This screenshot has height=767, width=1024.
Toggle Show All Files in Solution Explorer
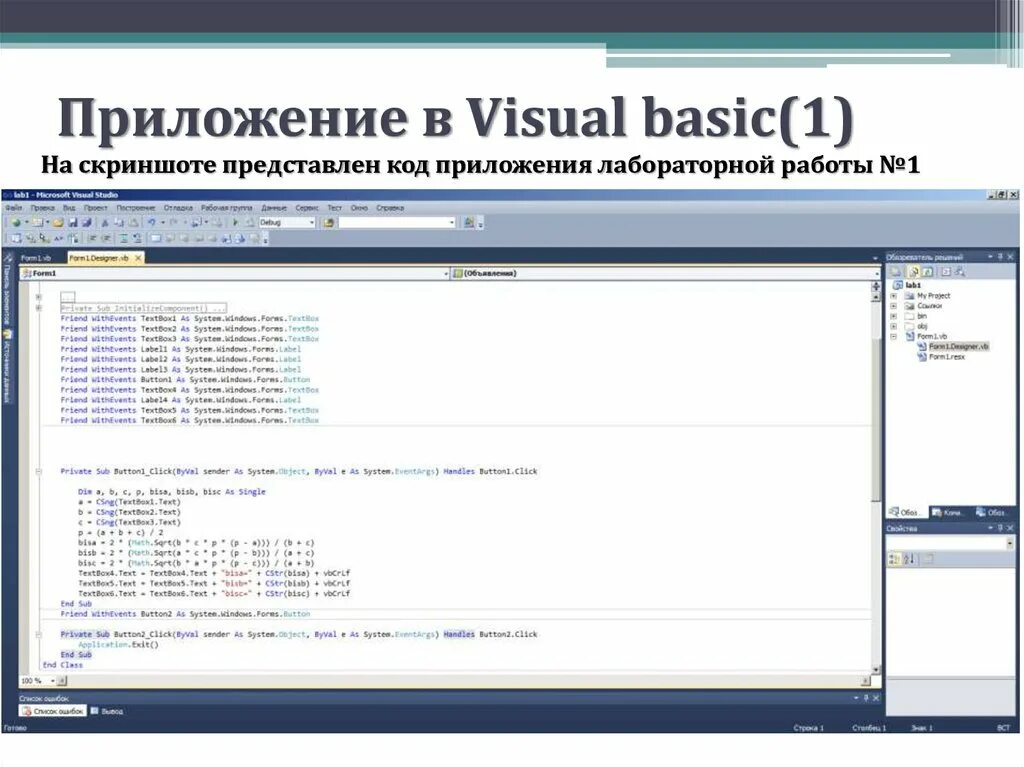coord(914,272)
